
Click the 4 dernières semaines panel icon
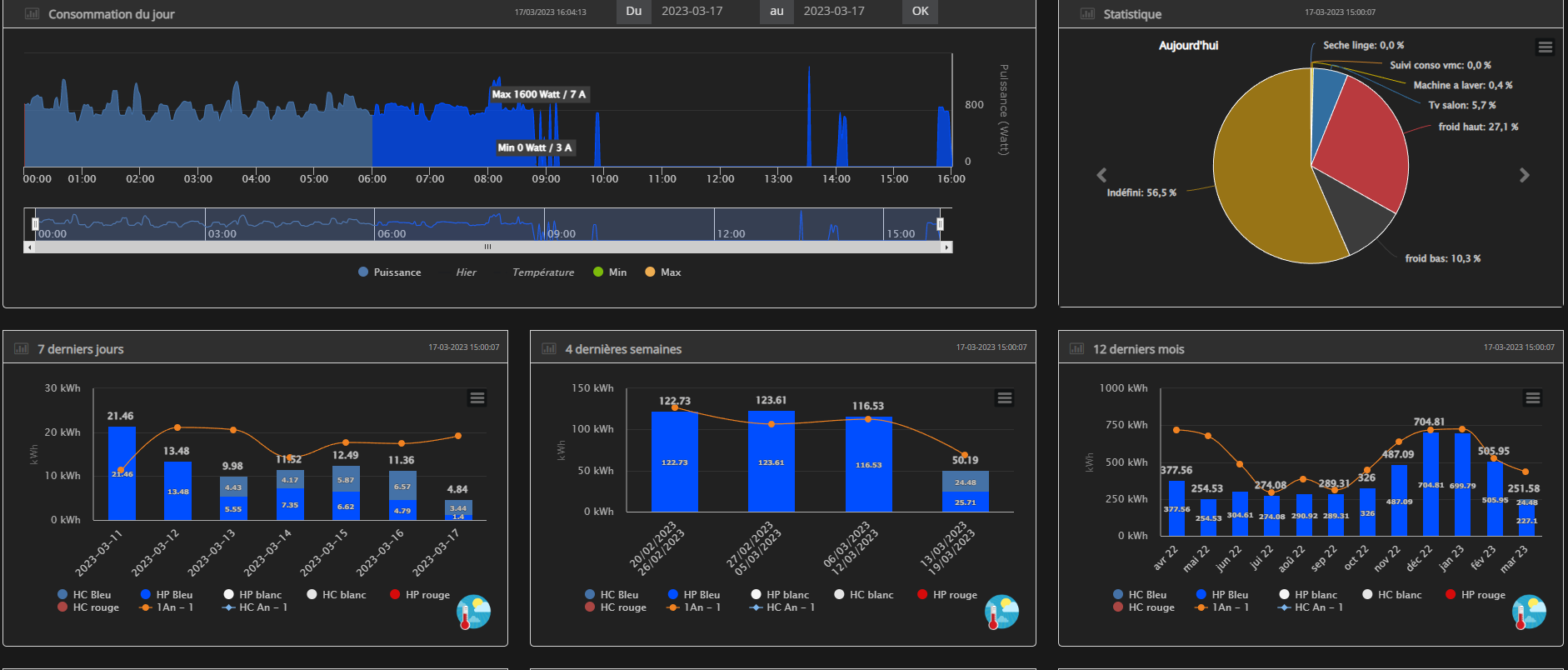(x=549, y=348)
